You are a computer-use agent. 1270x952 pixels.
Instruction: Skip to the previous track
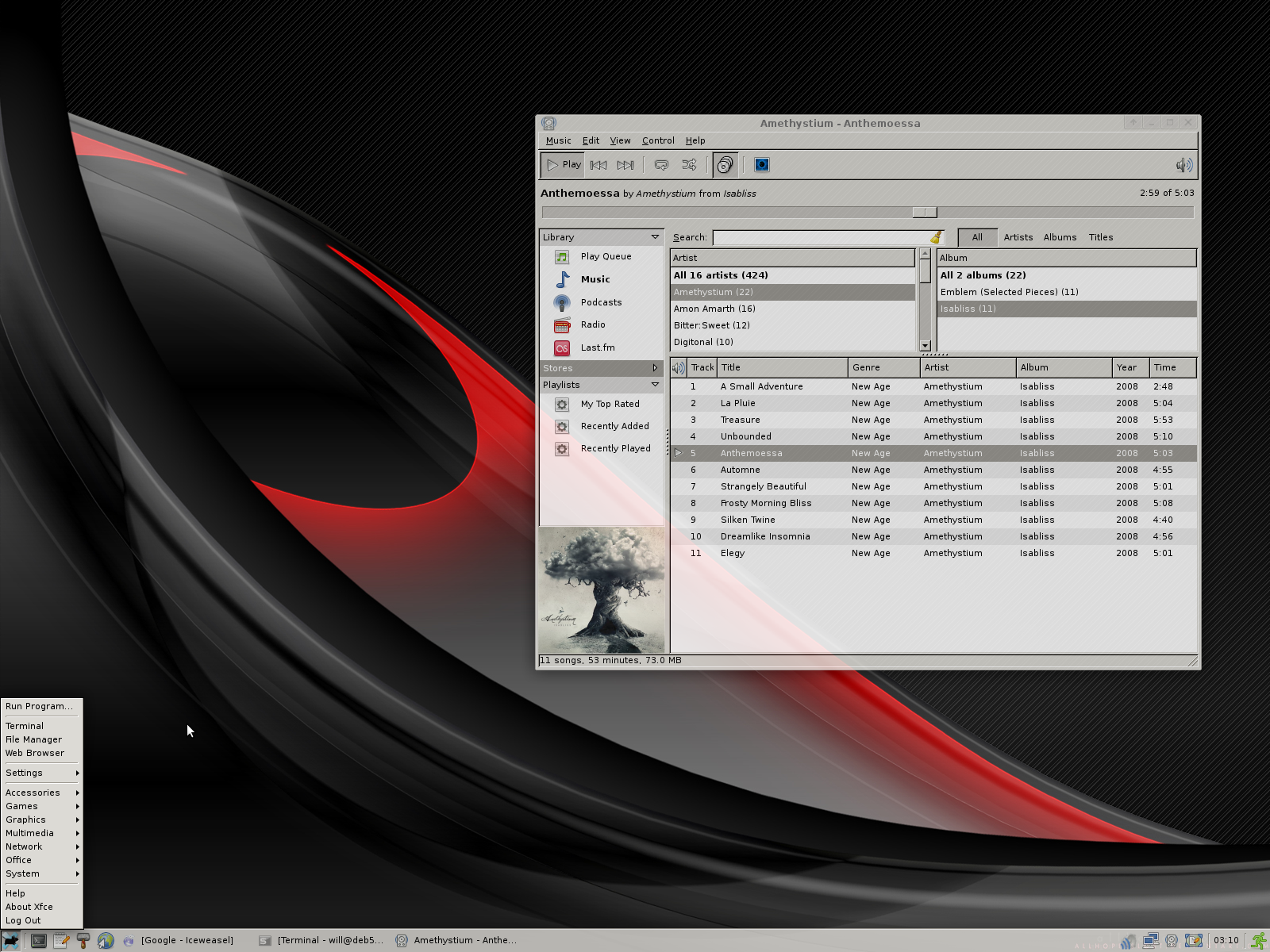(598, 165)
